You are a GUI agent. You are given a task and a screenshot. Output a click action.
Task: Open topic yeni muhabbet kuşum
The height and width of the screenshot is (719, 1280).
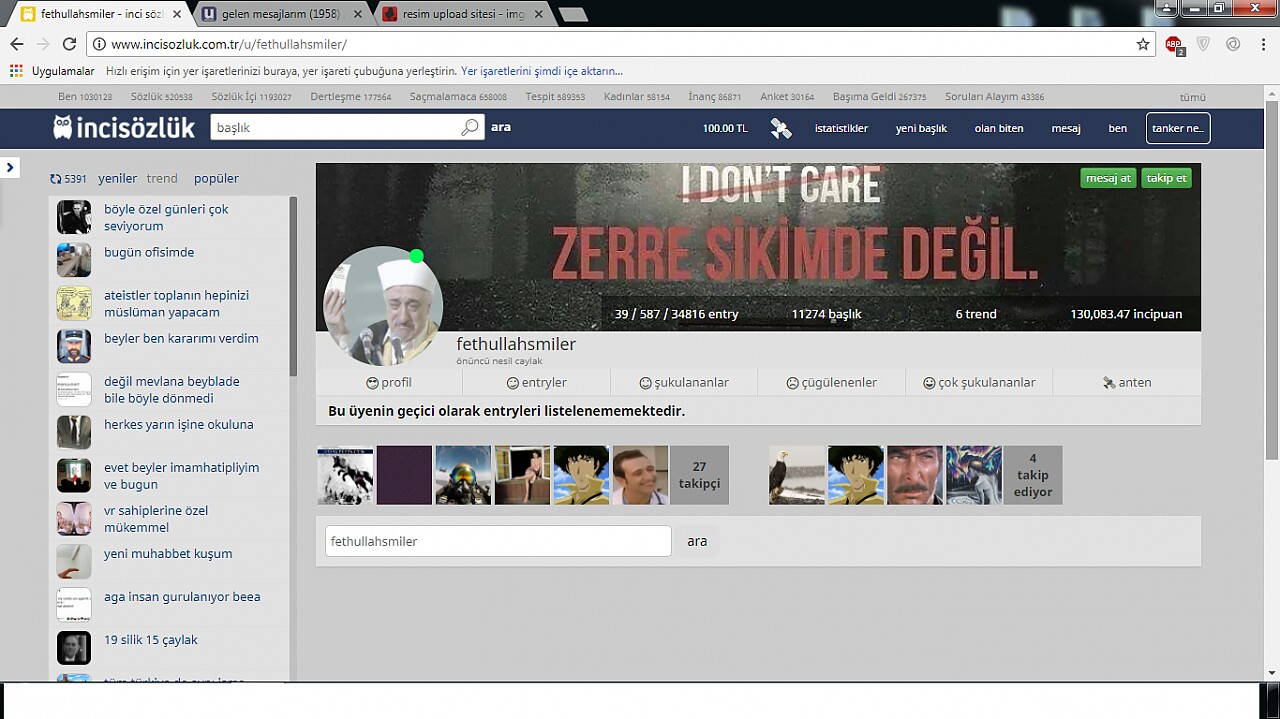168,553
